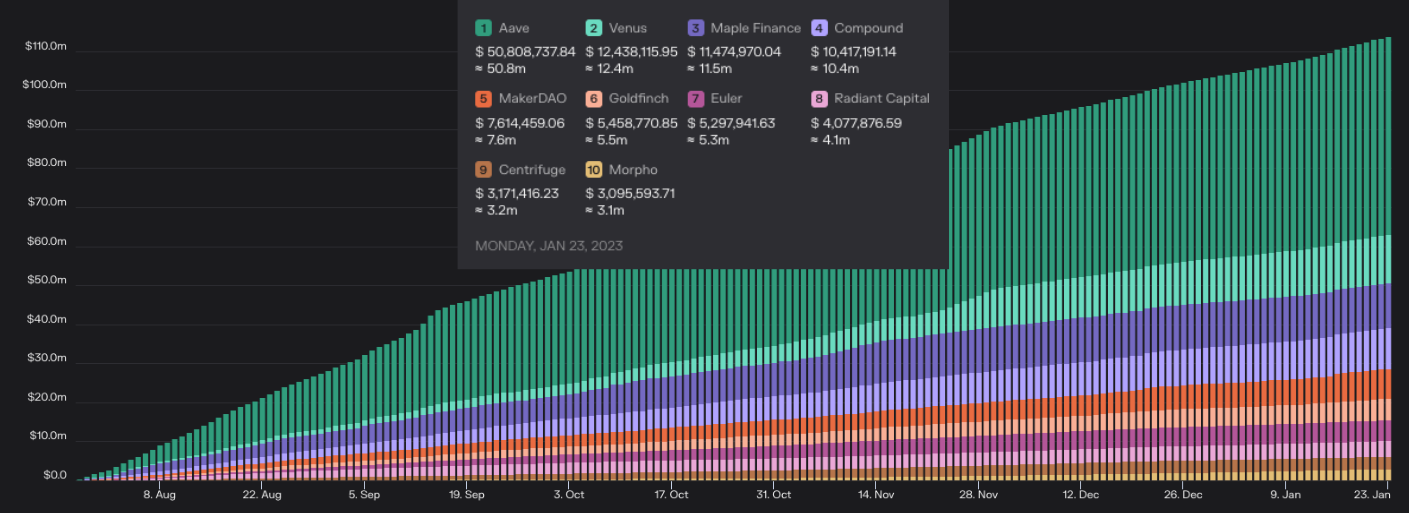Click the 12. Dec x-axis label
1409x513 pixels.
(x=1082, y=494)
